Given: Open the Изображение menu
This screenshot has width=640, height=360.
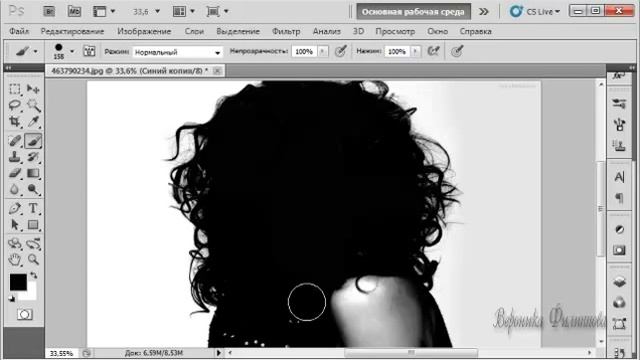Looking at the screenshot, I should [x=144, y=31].
